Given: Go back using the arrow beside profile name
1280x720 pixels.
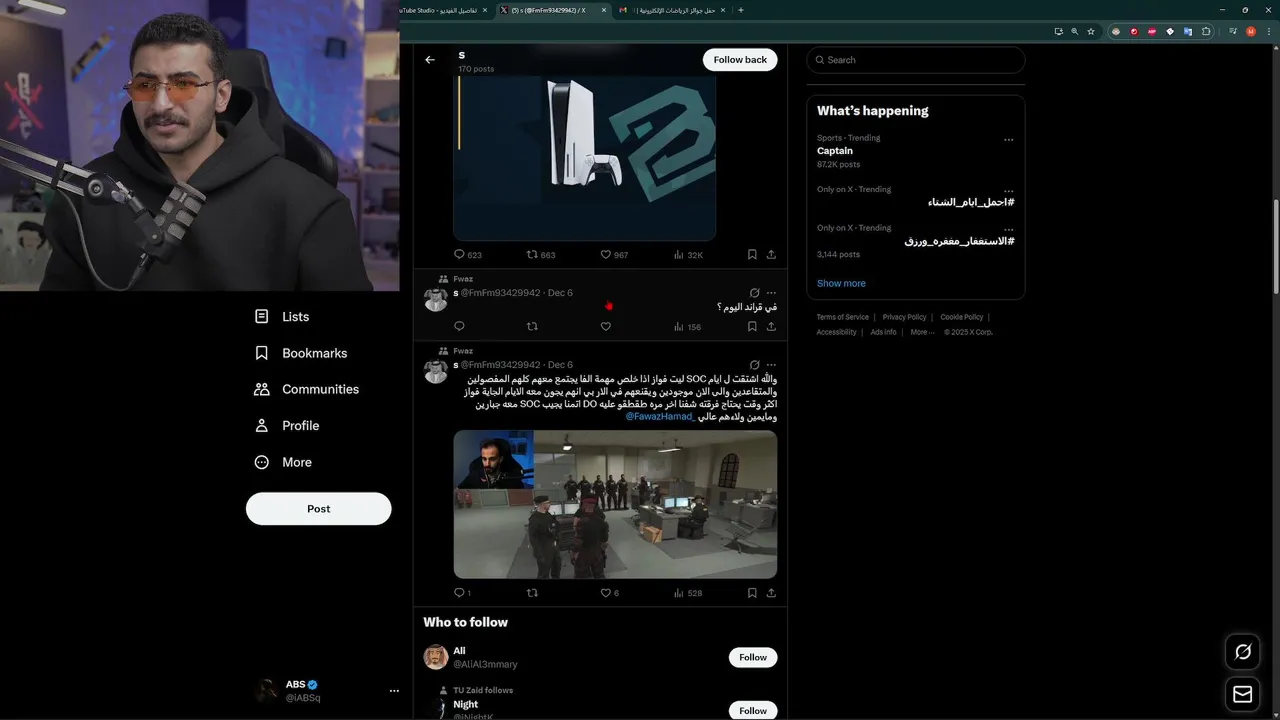Looking at the screenshot, I should (430, 60).
